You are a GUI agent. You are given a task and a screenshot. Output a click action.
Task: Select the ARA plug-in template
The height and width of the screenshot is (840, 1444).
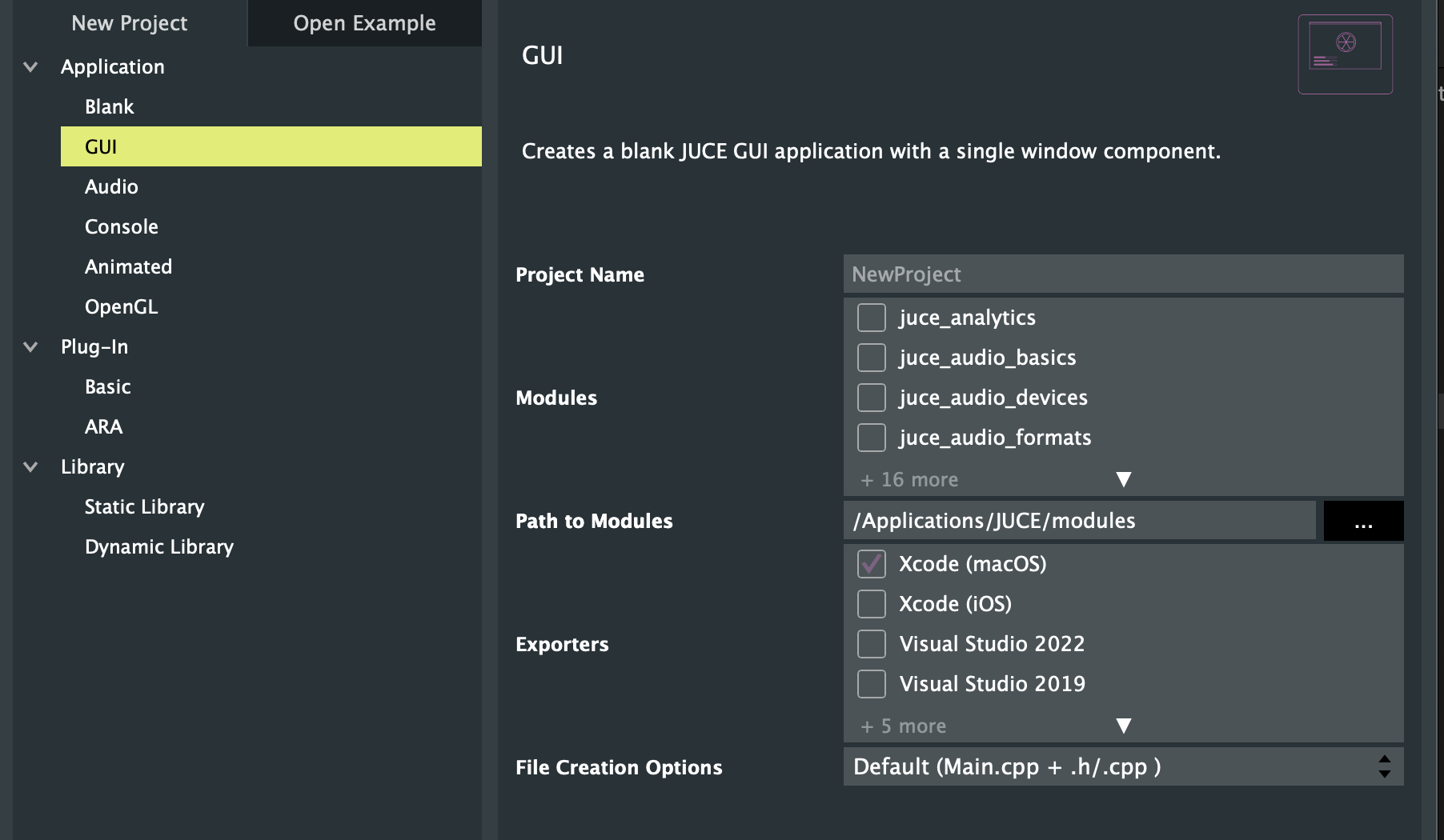(103, 427)
